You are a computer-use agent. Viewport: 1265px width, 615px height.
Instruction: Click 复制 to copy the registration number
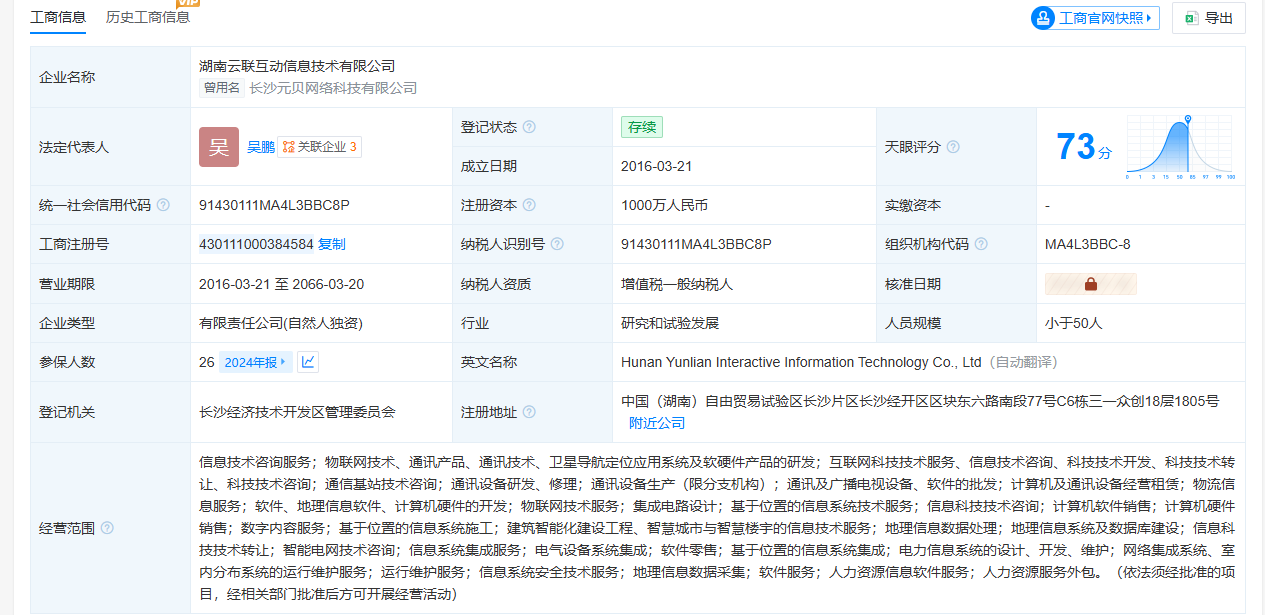point(331,244)
